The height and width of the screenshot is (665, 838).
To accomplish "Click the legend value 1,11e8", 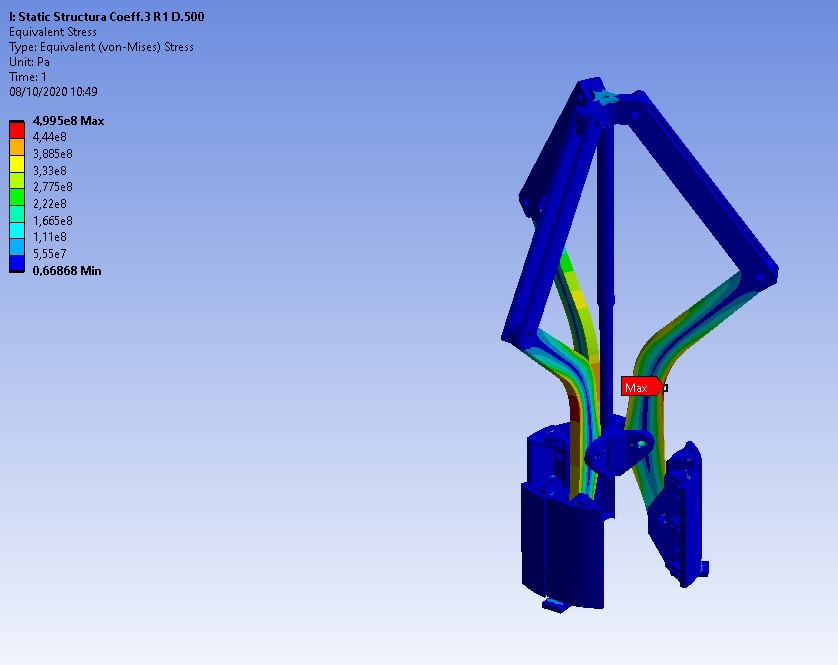I will pos(50,237).
